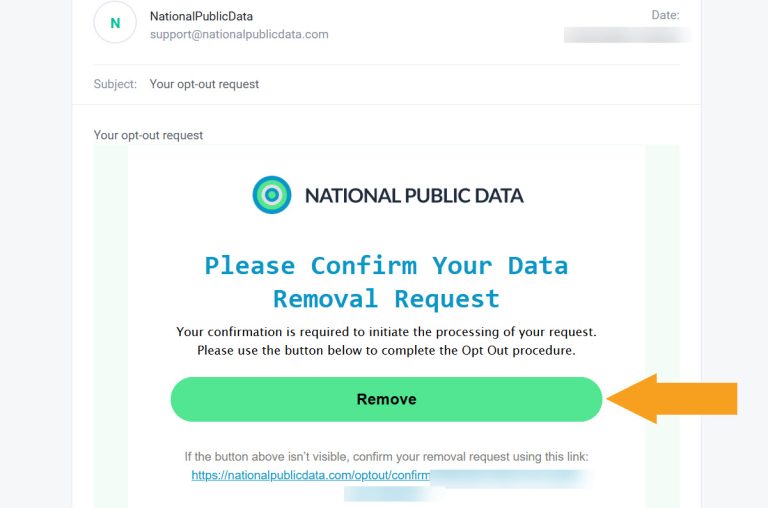Click the light green right margin of the email

click(x=662, y=300)
